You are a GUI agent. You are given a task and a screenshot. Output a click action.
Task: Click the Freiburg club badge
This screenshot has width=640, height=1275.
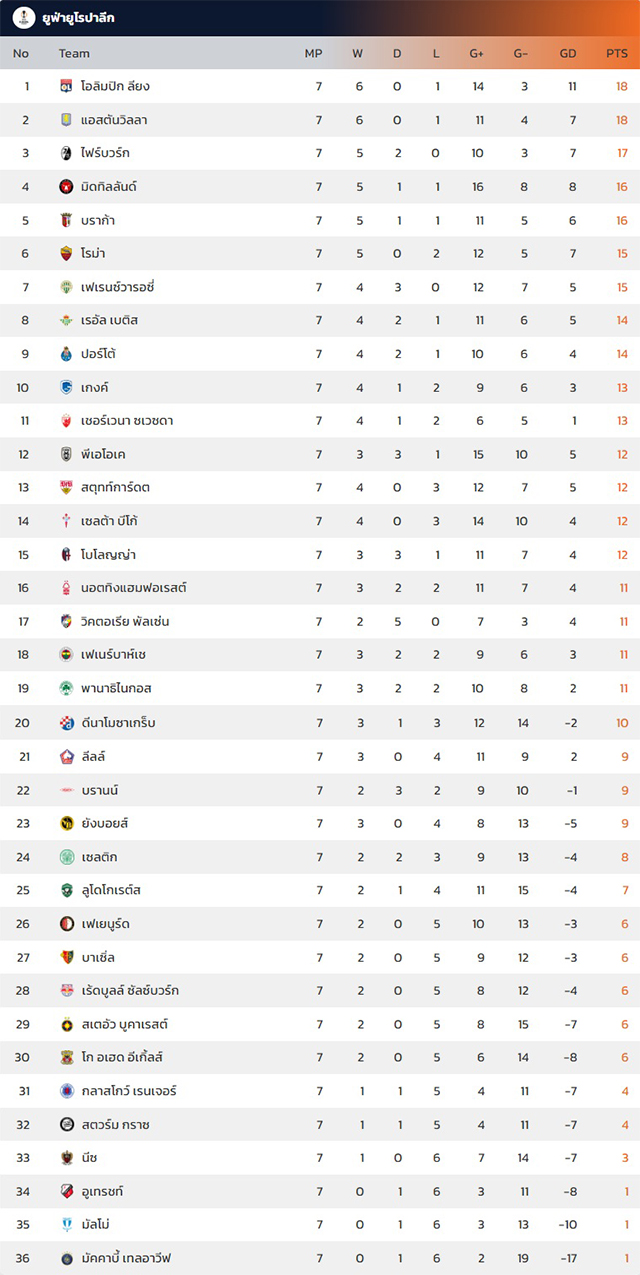67,153
